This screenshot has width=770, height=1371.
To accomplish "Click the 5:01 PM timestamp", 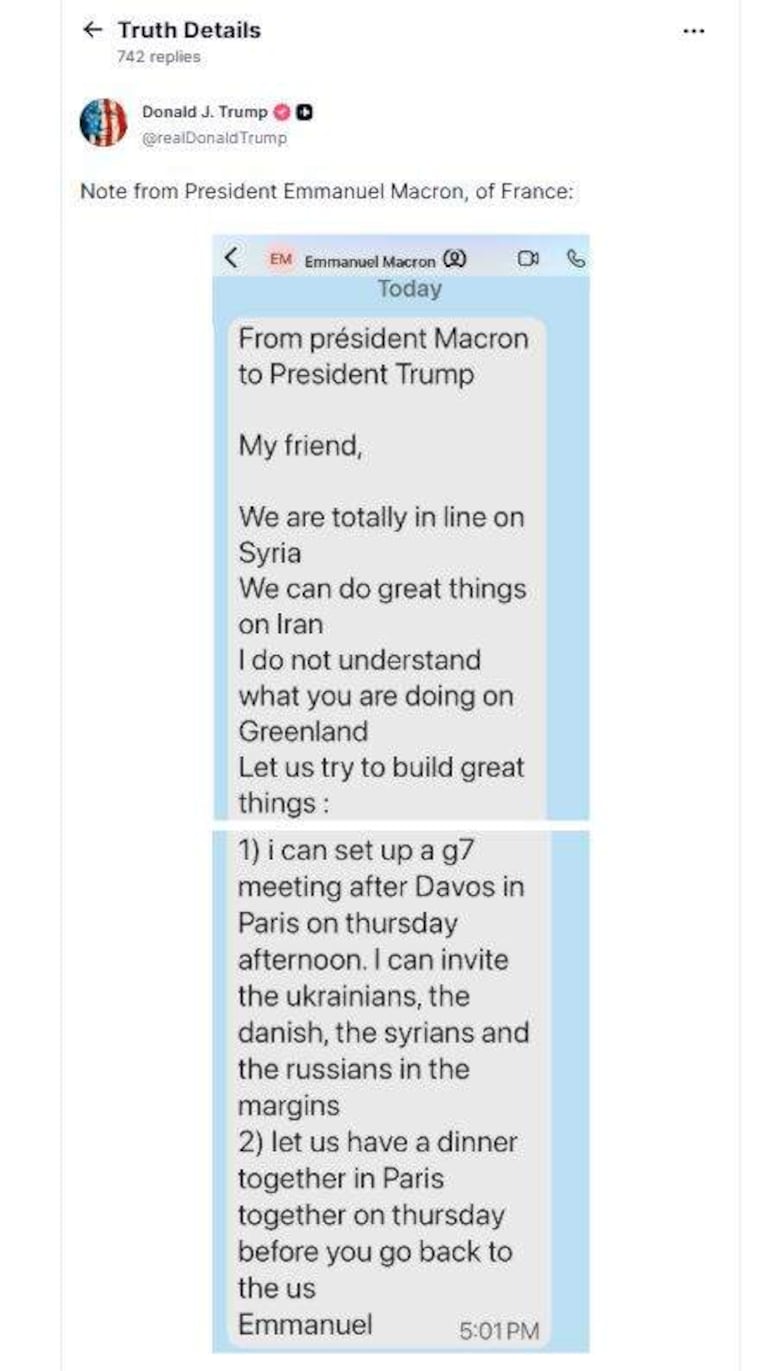I will point(498,1332).
